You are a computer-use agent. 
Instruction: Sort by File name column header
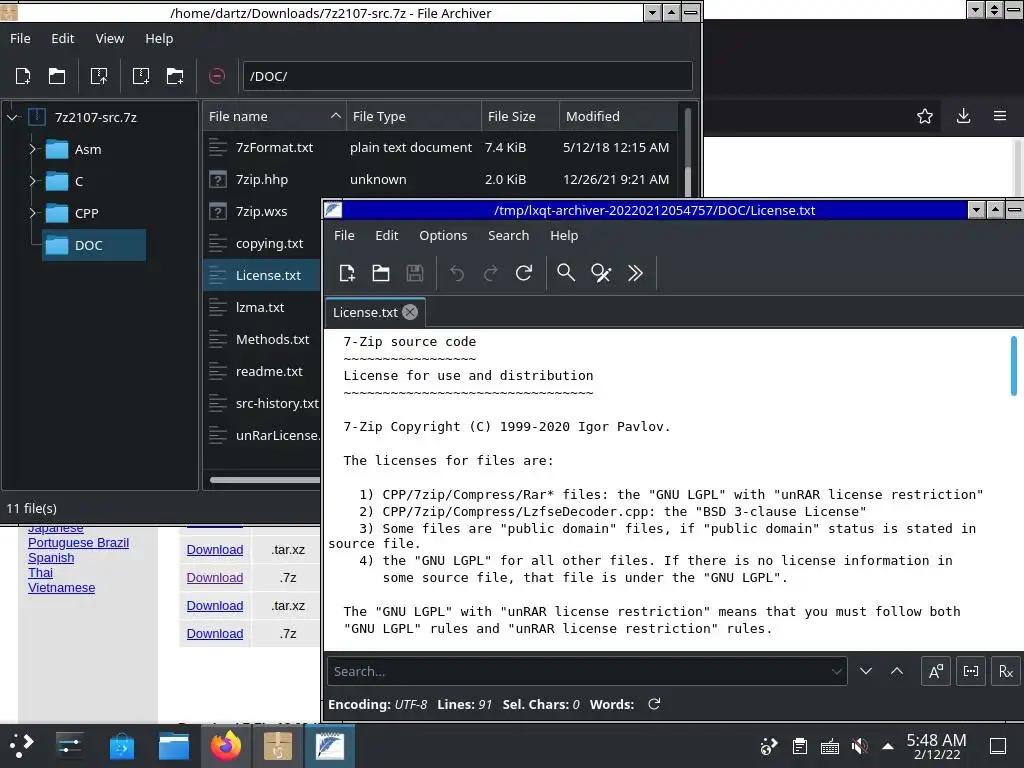click(x=274, y=116)
